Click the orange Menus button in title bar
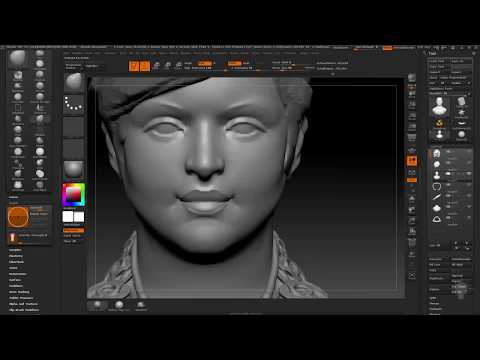The image size is (480, 360). (387, 48)
